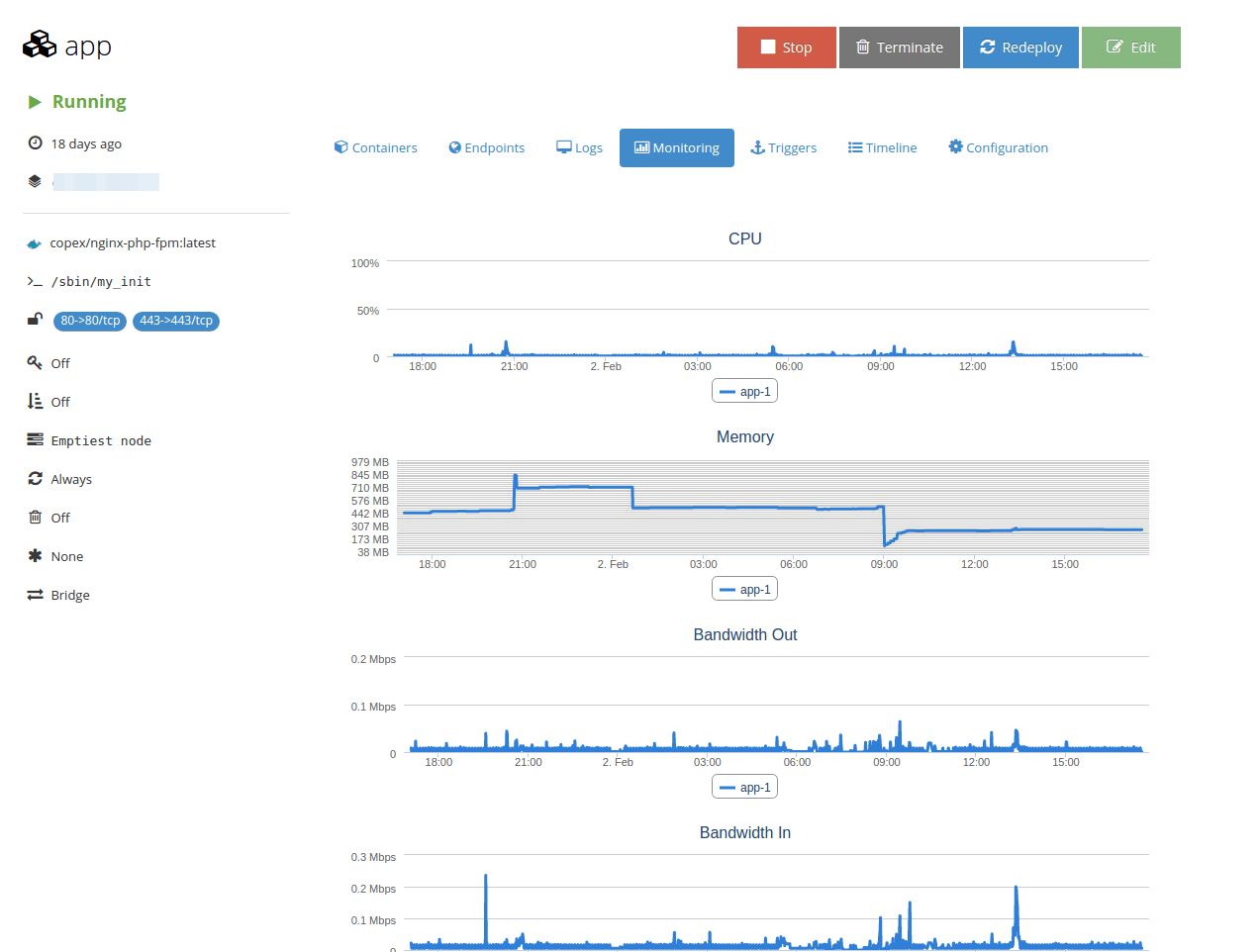This screenshot has width=1260, height=952.
Task: Click the server icon beside Emptiest node
Action: coord(35,440)
